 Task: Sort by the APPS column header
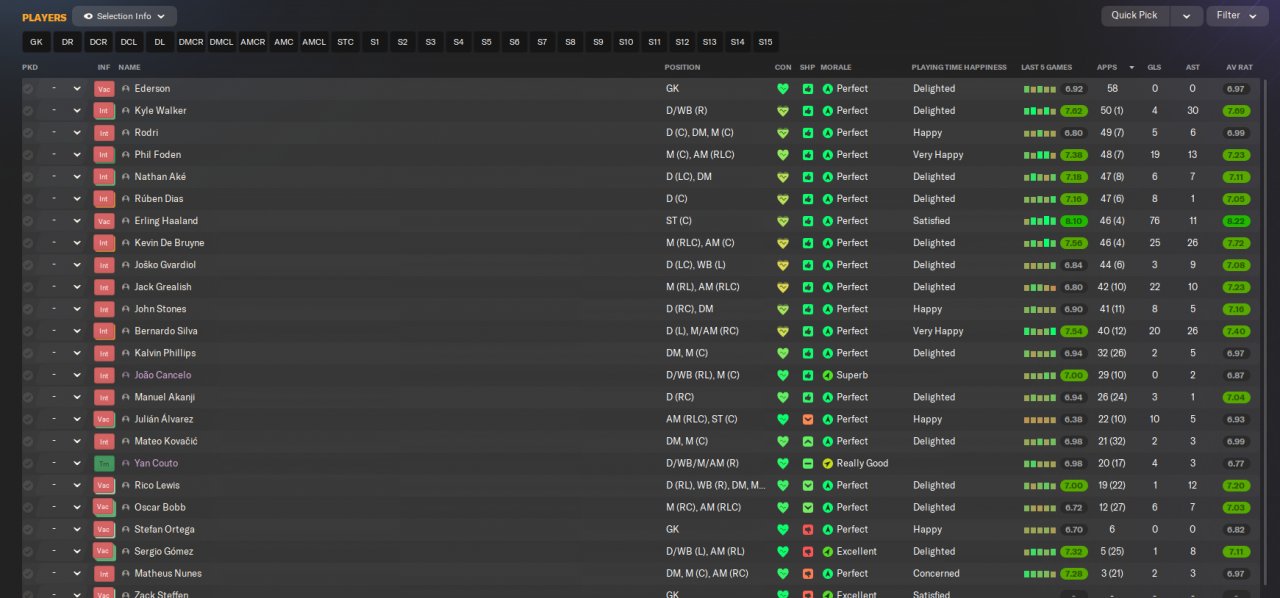(x=1107, y=67)
